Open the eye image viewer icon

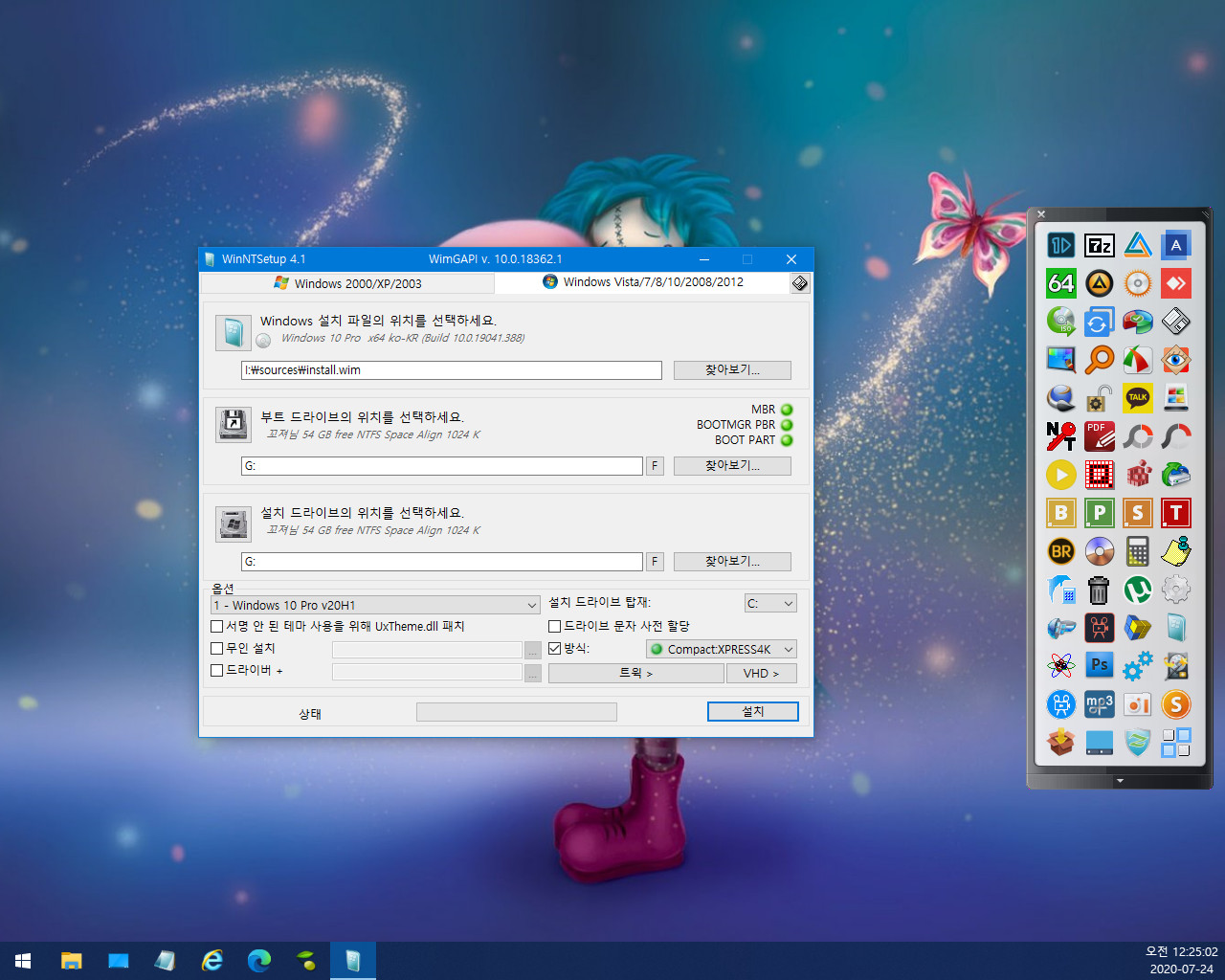pos(1176,360)
